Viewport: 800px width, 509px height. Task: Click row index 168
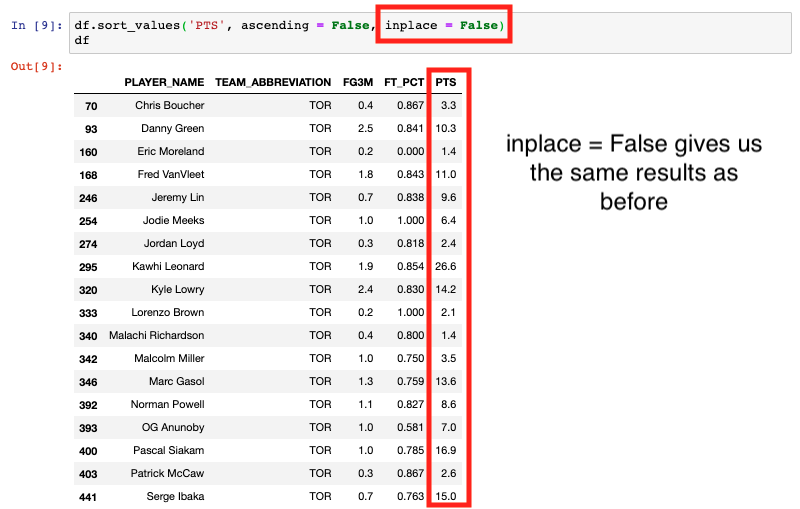[x=88, y=175]
